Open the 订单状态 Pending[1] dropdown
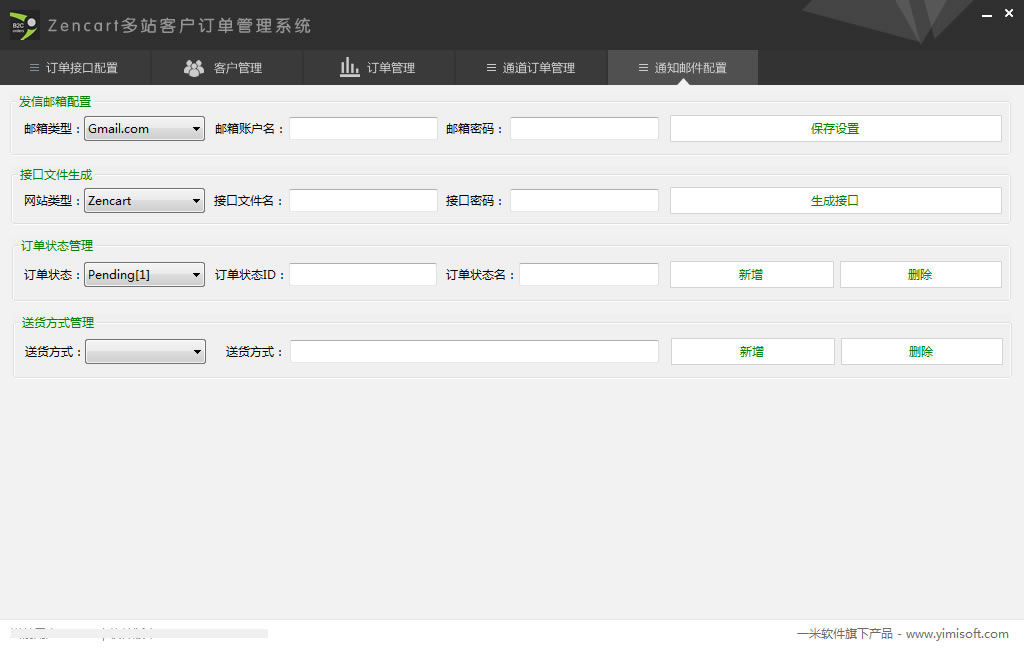1024x649 pixels. 144,274
